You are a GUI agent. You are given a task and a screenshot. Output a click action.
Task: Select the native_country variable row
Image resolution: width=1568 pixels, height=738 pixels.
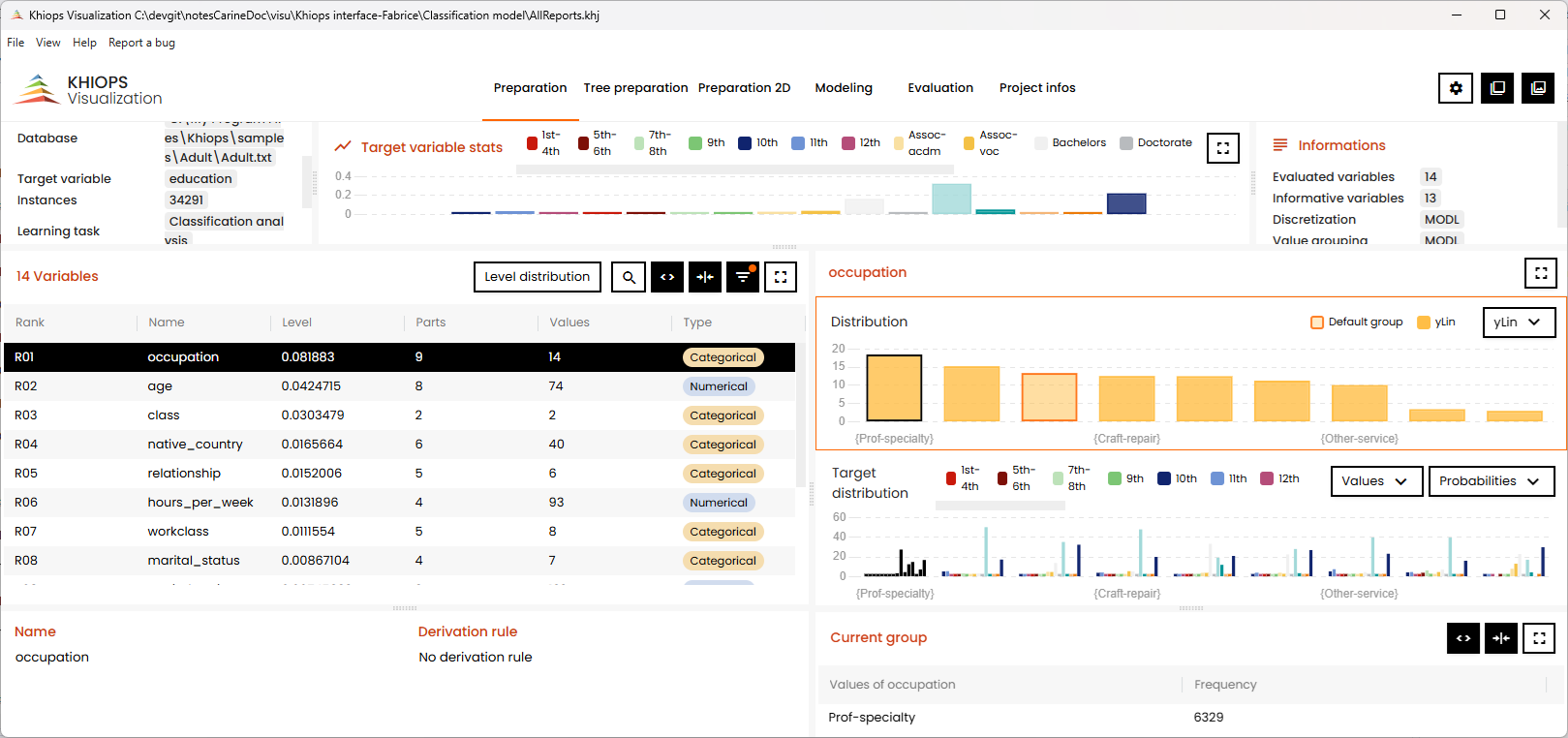point(399,445)
